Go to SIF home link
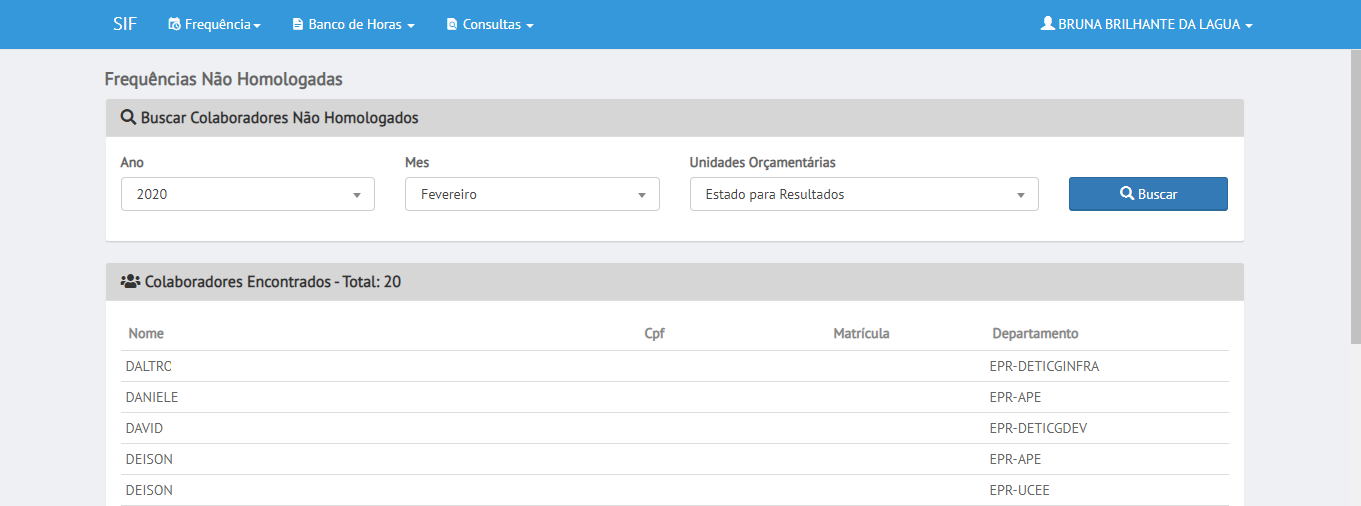This screenshot has width=1361, height=506. [x=125, y=24]
